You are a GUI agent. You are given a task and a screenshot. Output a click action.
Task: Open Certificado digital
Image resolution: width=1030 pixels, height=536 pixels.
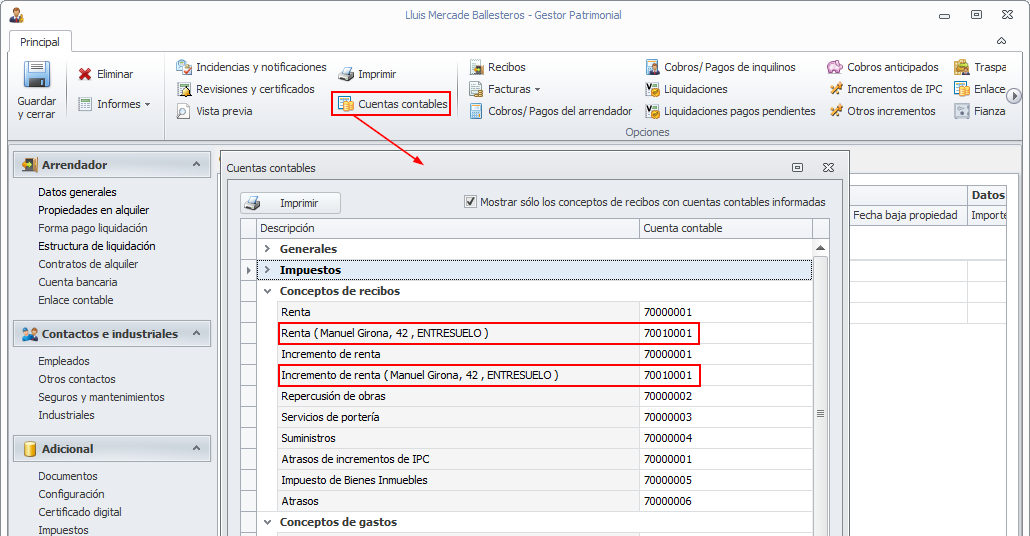(x=79, y=512)
